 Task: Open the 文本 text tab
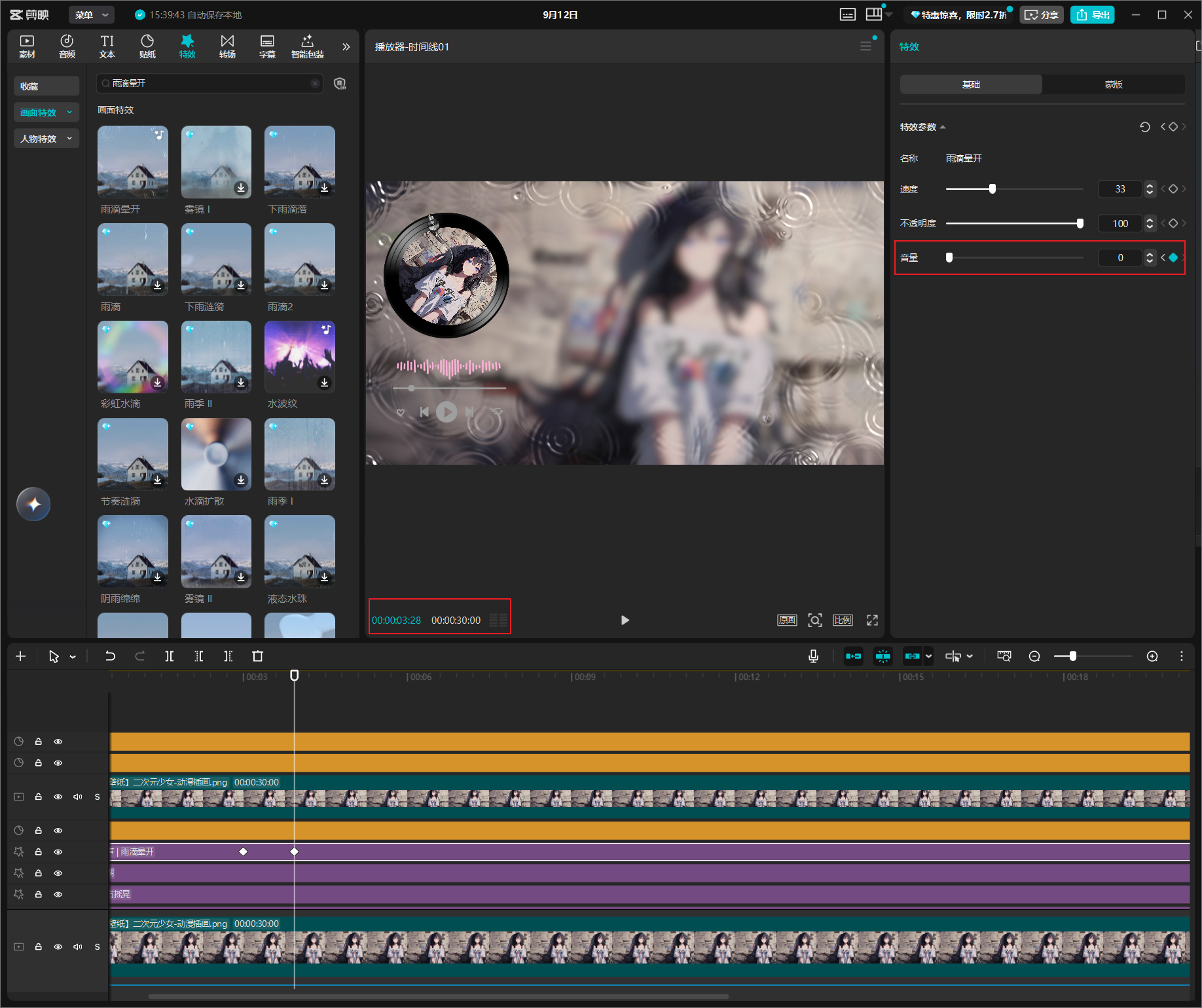tap(107, 46)
